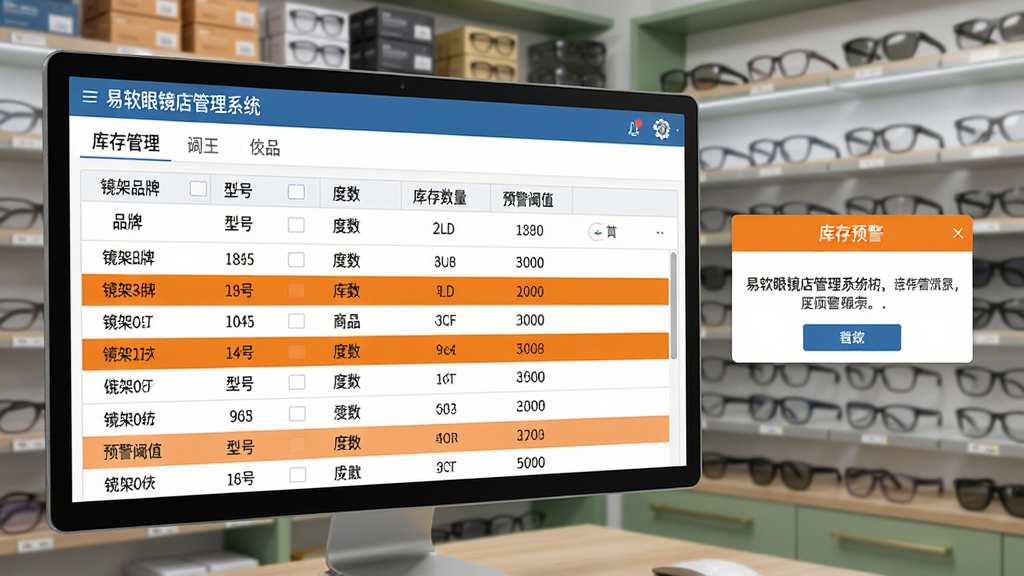The width and height of the screenshot is (1024, 576).
Task: Check the checkbox in the 16T row
Action: pos(297,382)
